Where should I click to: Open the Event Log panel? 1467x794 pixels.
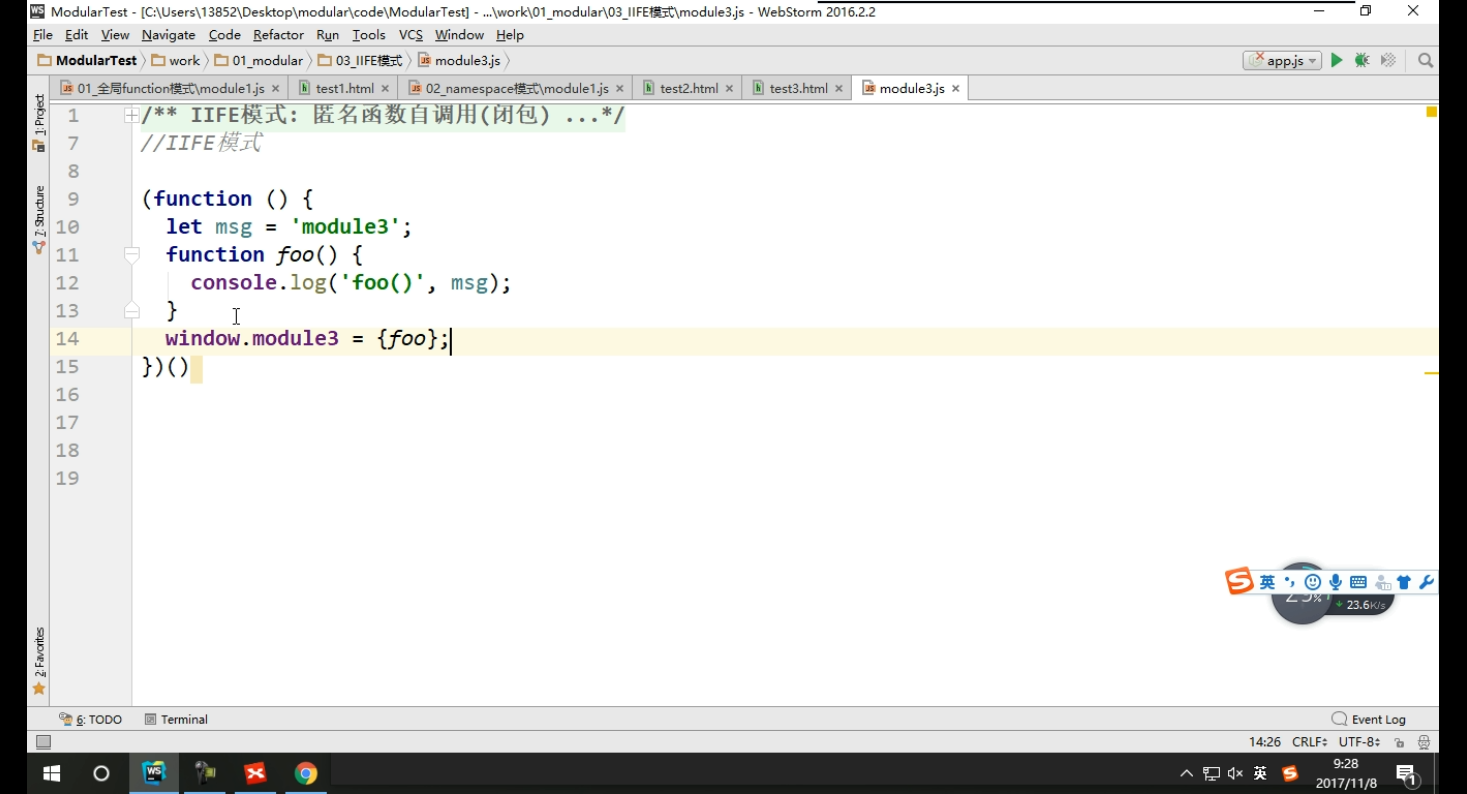click(x=1369, y=719)
